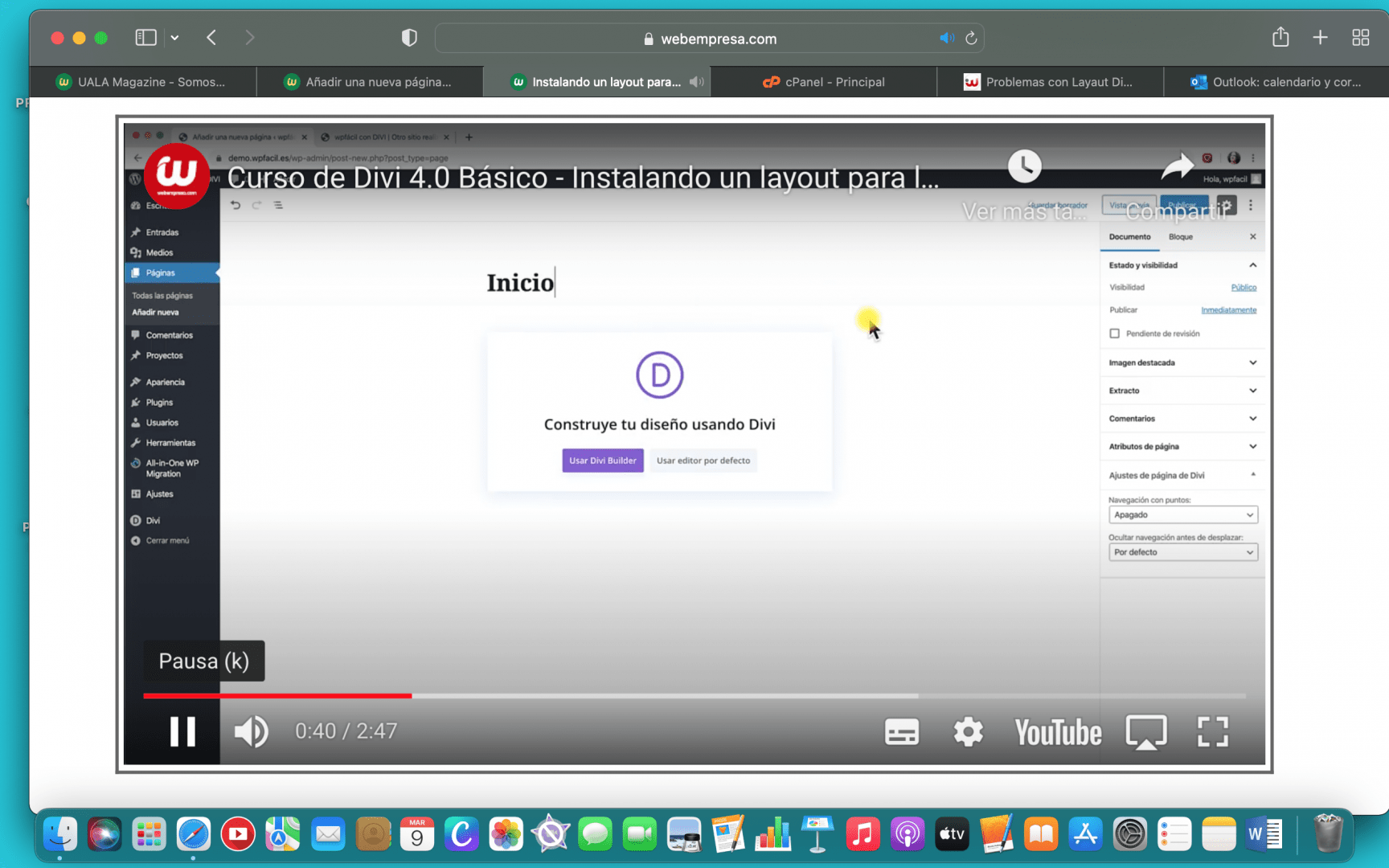Mute the video volume speaker
This screenshot has width=1389, height=868.
251,731
